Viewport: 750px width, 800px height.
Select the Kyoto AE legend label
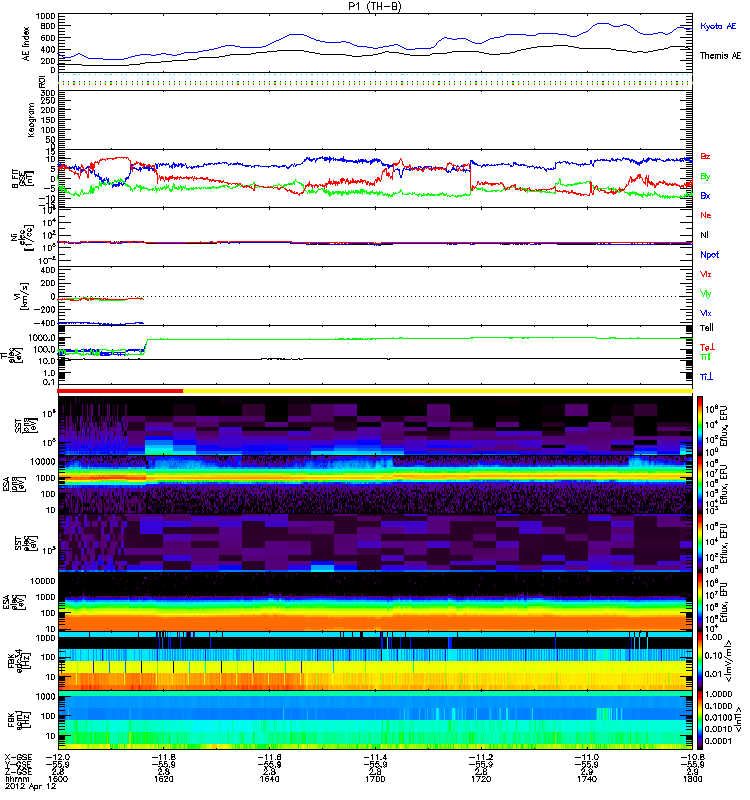718,26
